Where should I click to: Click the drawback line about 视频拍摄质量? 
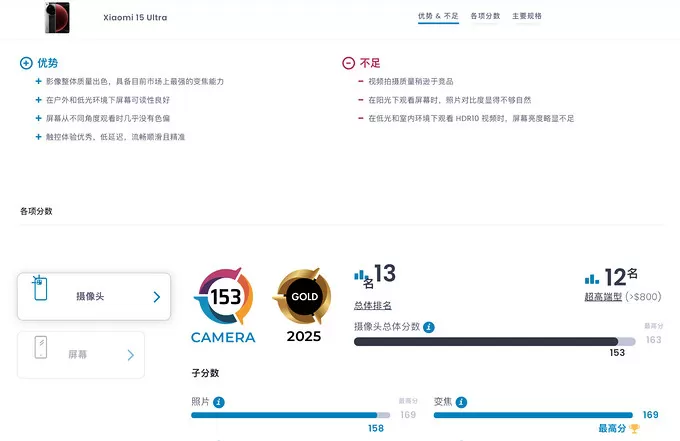tap(411, 82)
